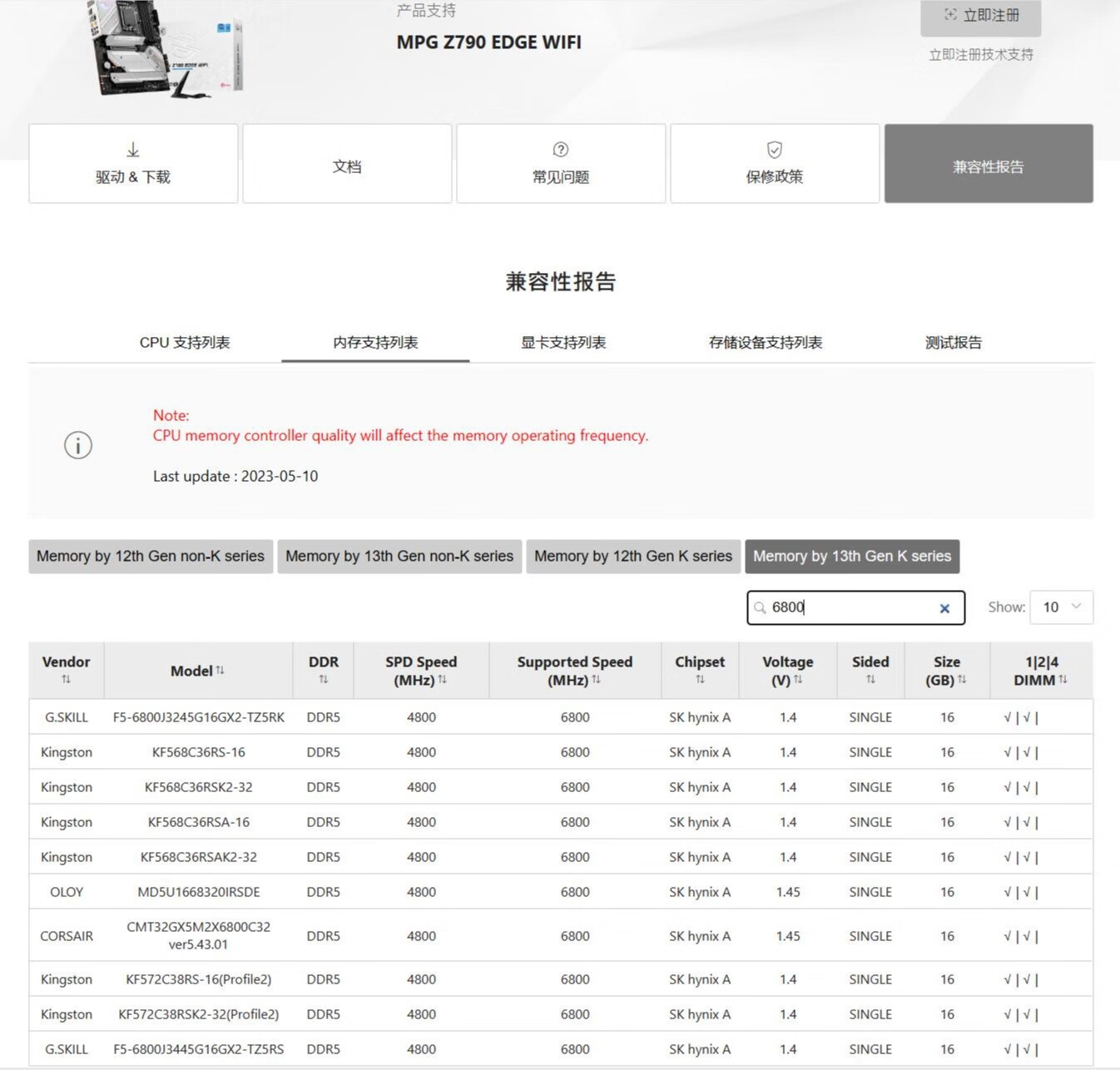Switch to 测试报告 tab
The width and height of the screenshot is (1120, 1070).
click(954, 343)
